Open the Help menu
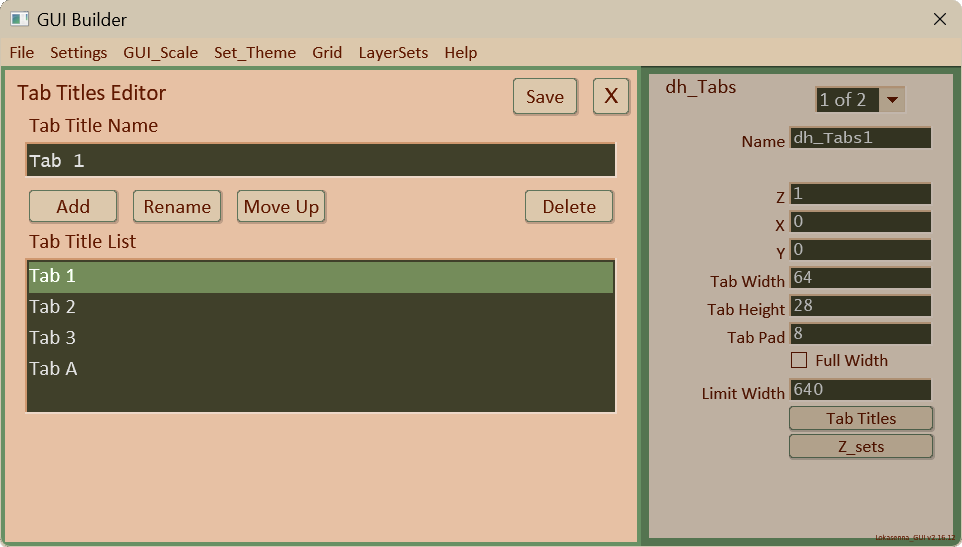 click(461, 53)
